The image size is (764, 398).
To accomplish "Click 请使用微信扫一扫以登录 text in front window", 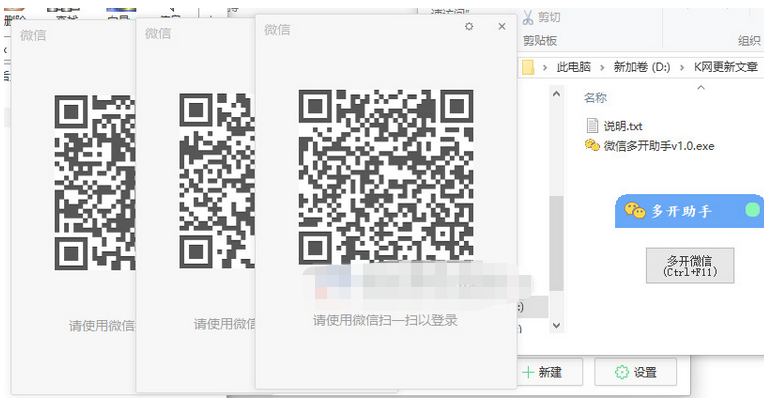I will tap(385, 321).
